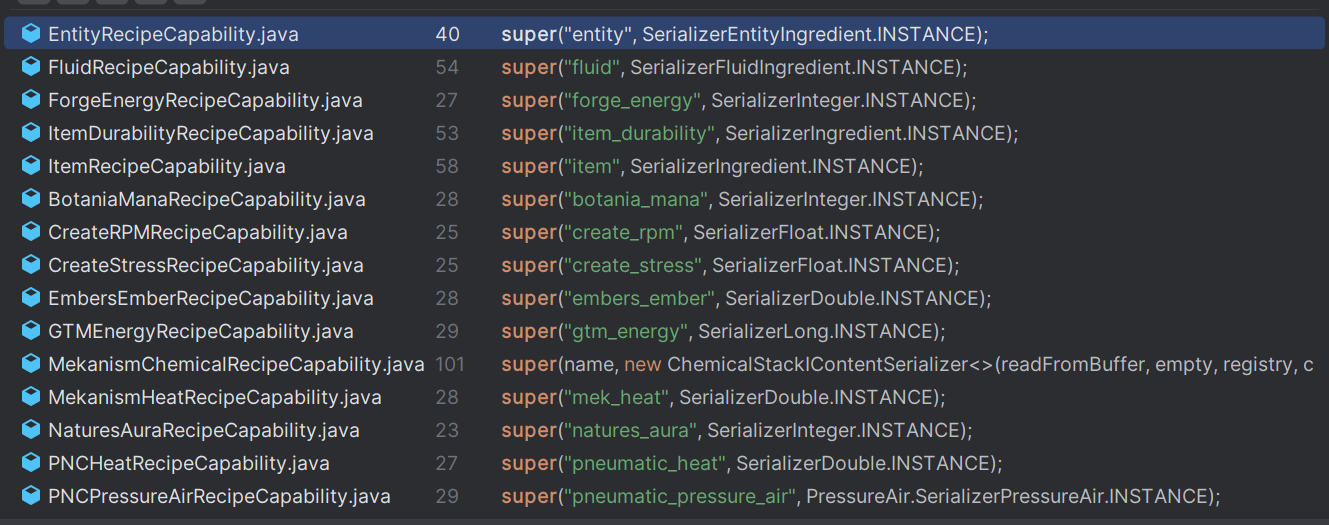Click line number 54 for FluidRecipeCapability
Screen dimensions: 1329x525
coord(447,67)
